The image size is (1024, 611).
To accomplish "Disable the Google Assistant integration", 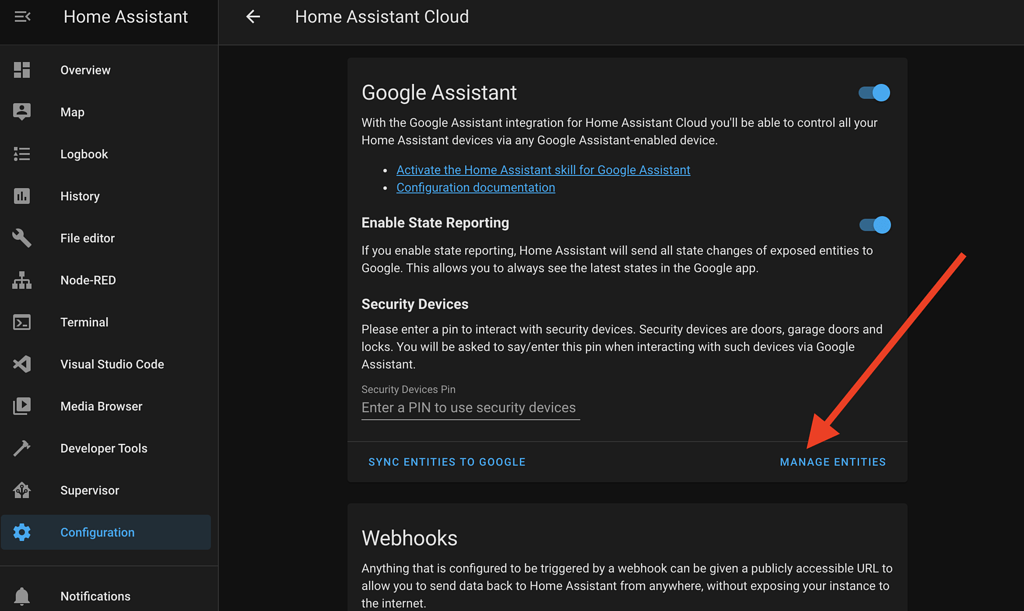I will click(x=873, y=92).
